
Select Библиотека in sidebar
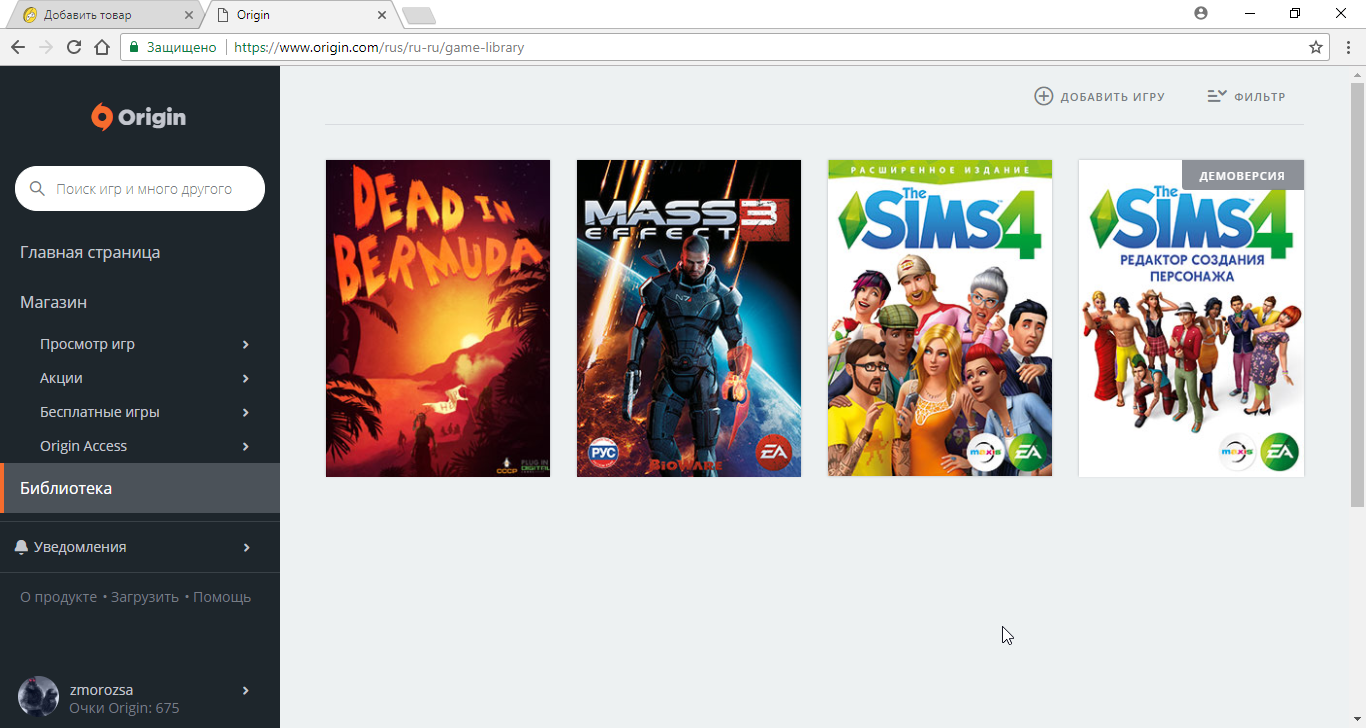click(140, 488)
